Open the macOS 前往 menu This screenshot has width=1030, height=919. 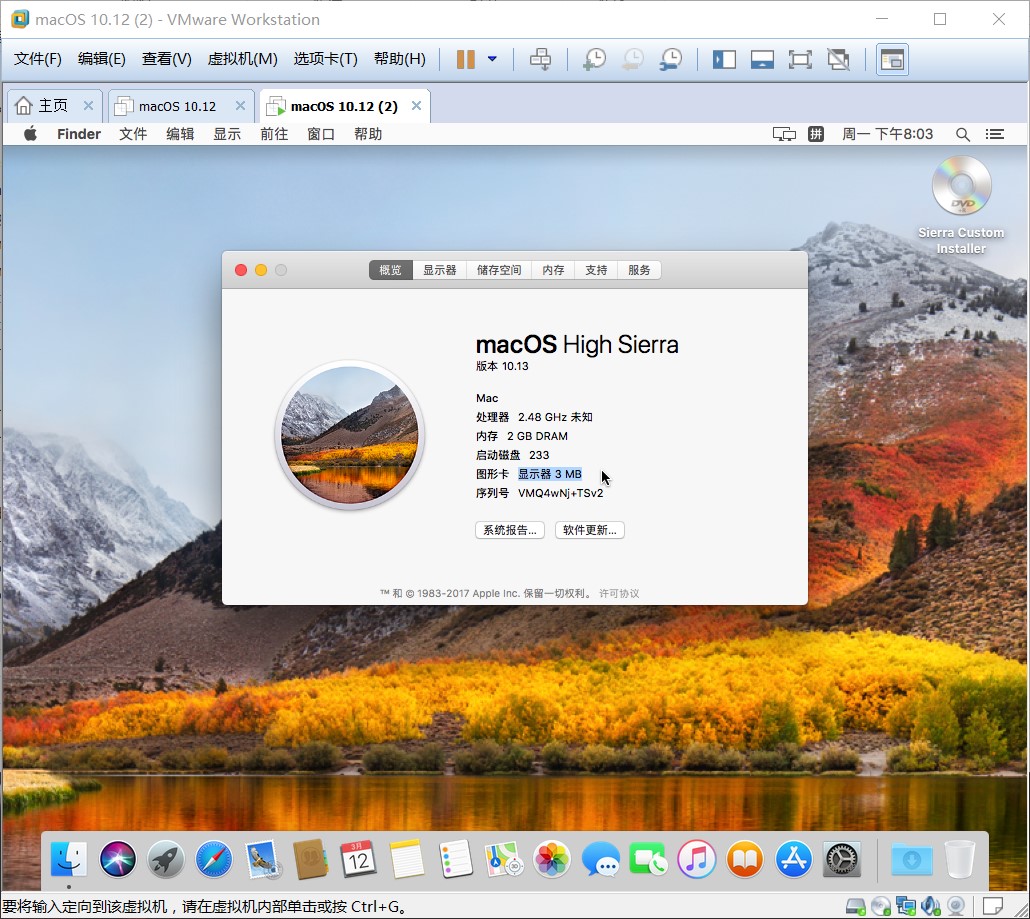pos(274,134)
